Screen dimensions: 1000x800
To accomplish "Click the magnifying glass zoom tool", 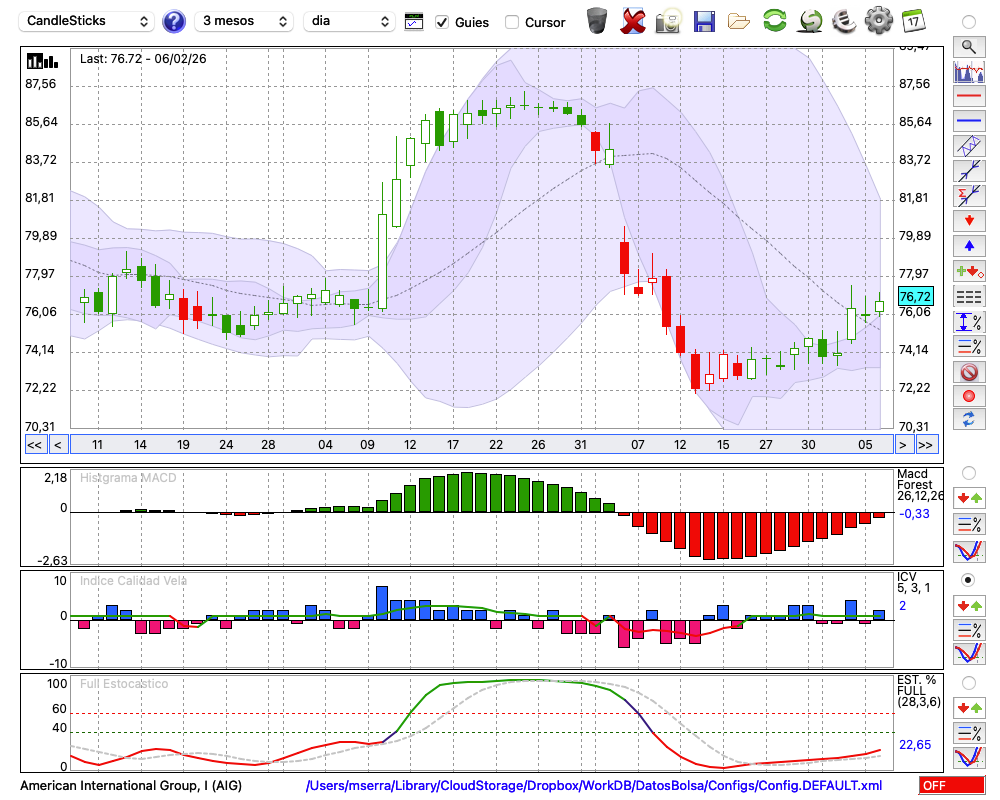I will tap(969, 46).
